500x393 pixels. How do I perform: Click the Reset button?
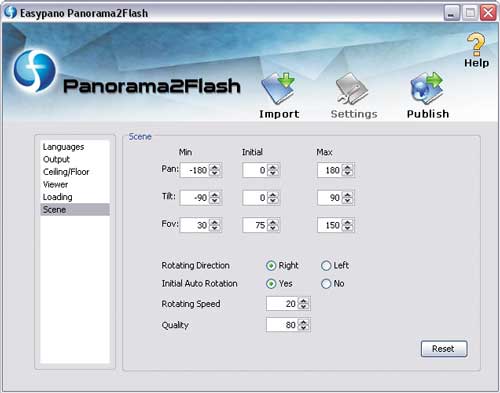click(x=444, y=349)
